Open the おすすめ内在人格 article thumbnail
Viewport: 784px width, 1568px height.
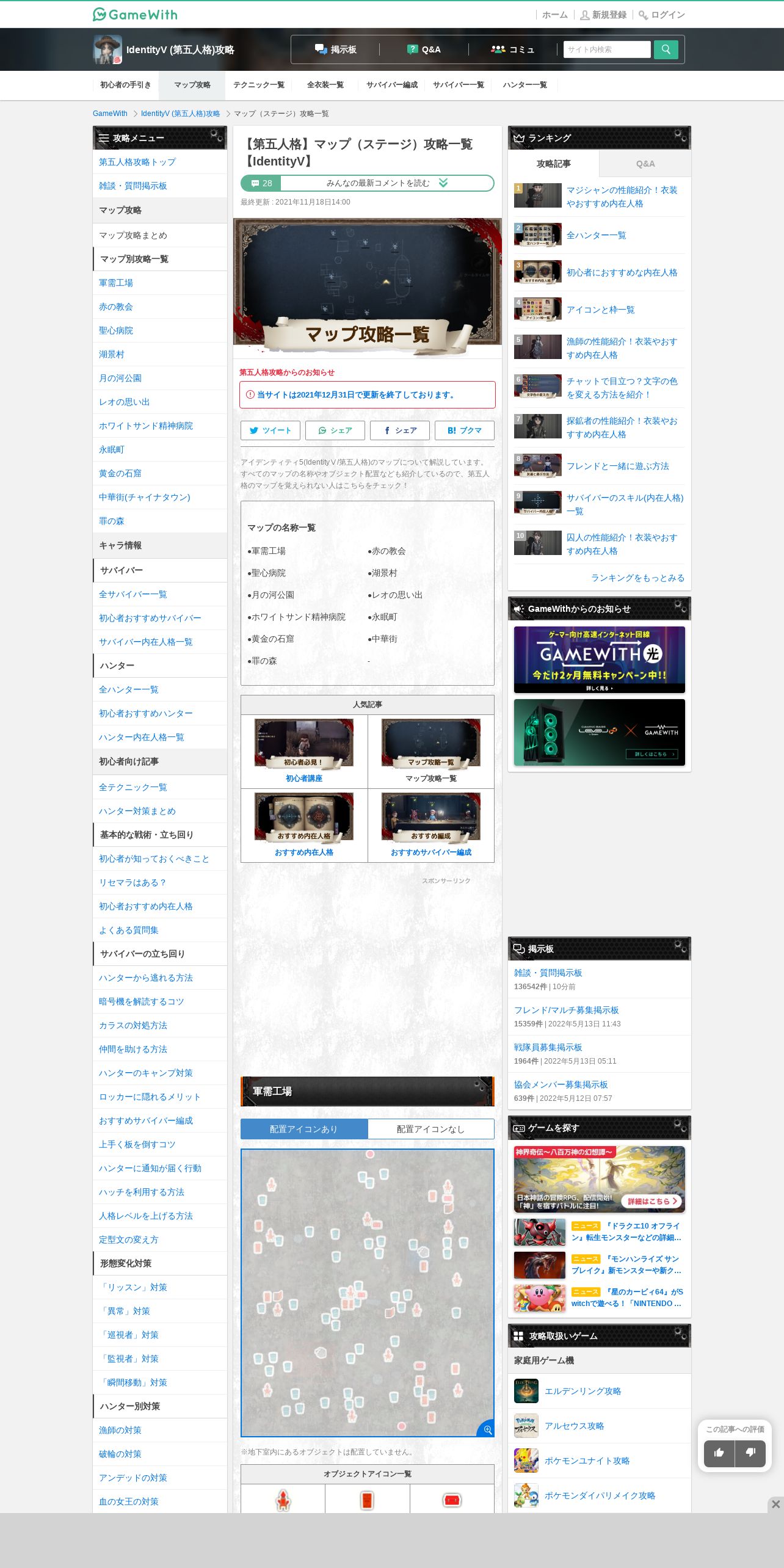(304, 817)
